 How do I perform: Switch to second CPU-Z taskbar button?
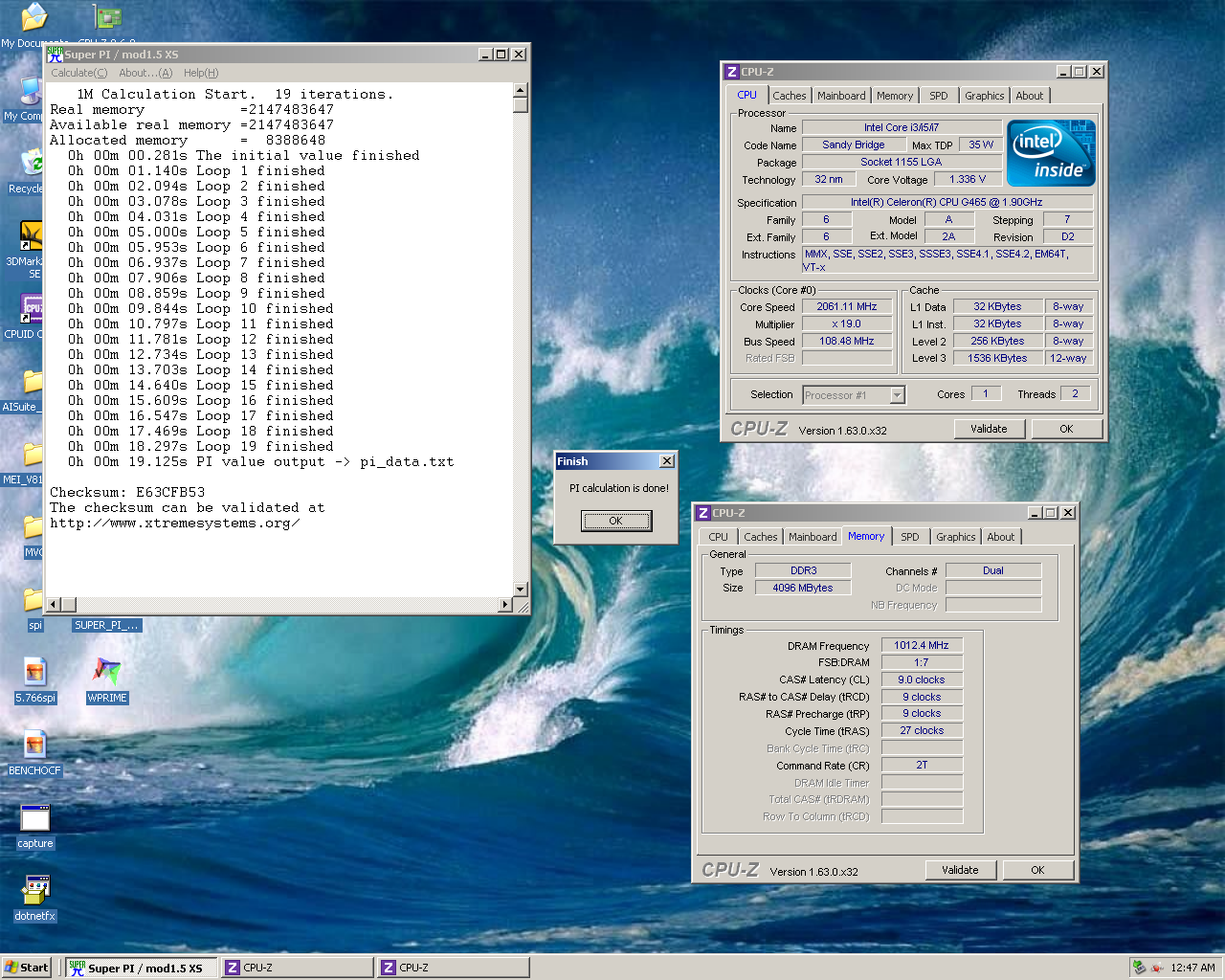454,968
